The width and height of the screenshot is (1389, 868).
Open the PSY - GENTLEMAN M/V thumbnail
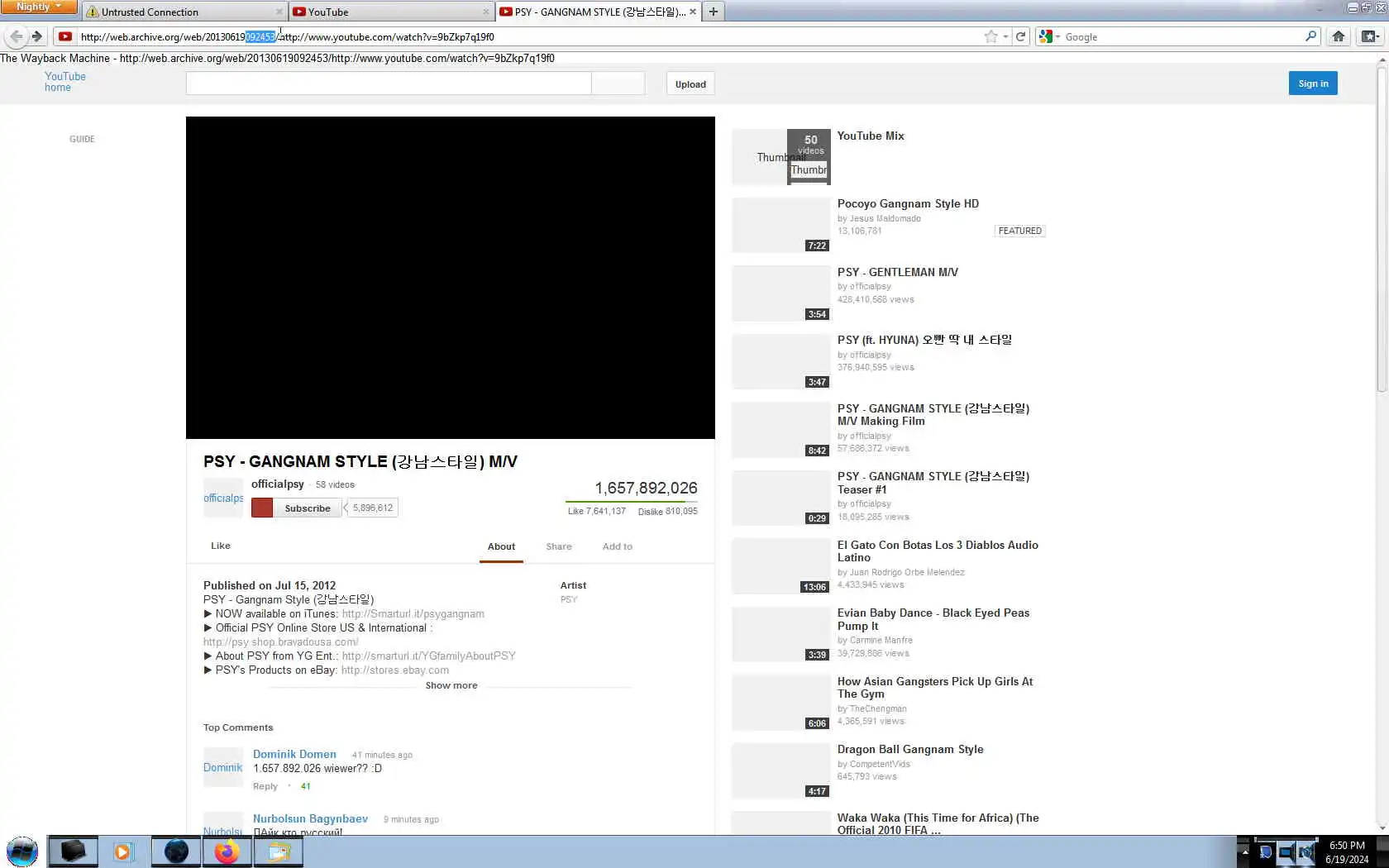coord(781,293)
